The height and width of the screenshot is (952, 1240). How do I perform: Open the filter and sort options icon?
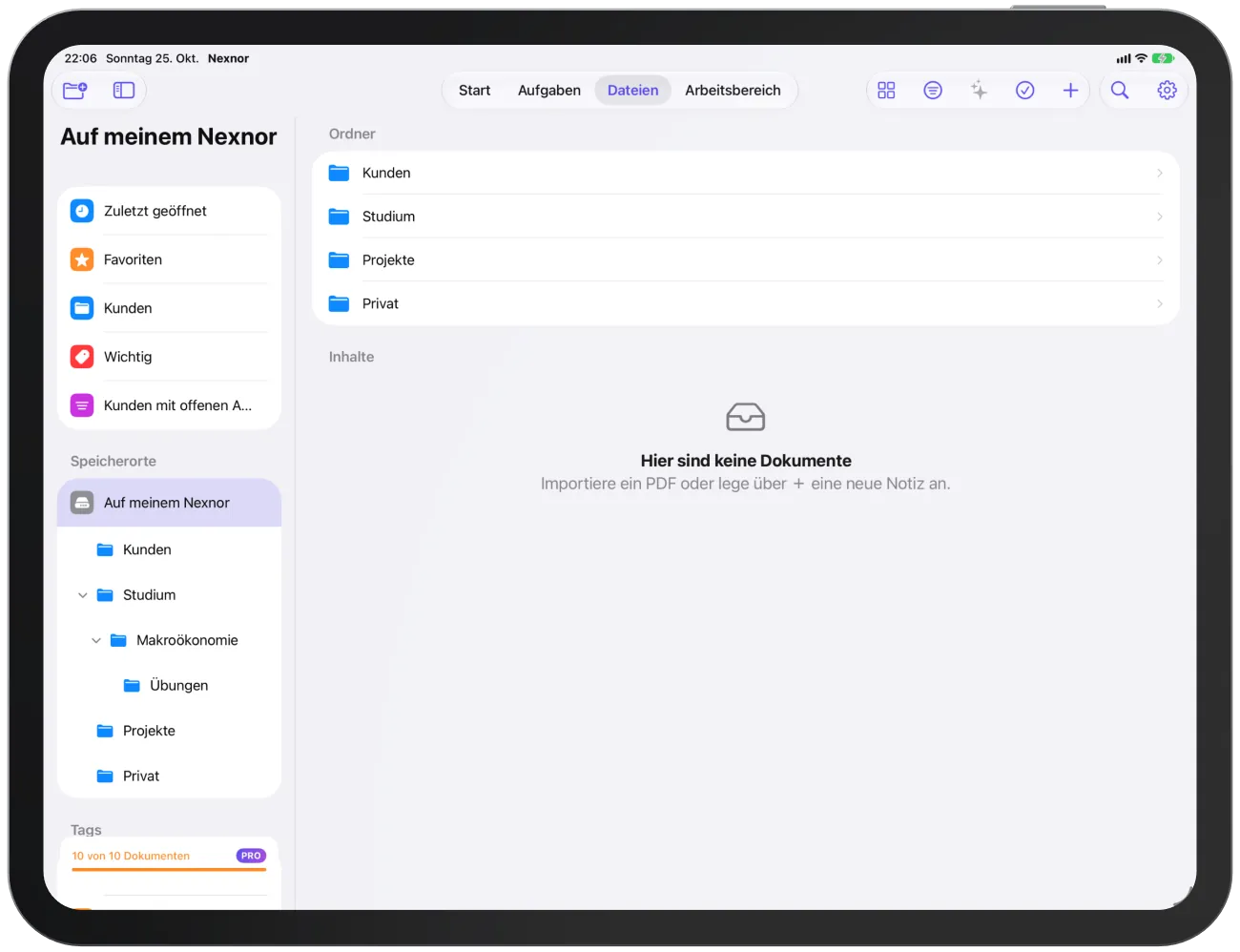tap(933, 91)
